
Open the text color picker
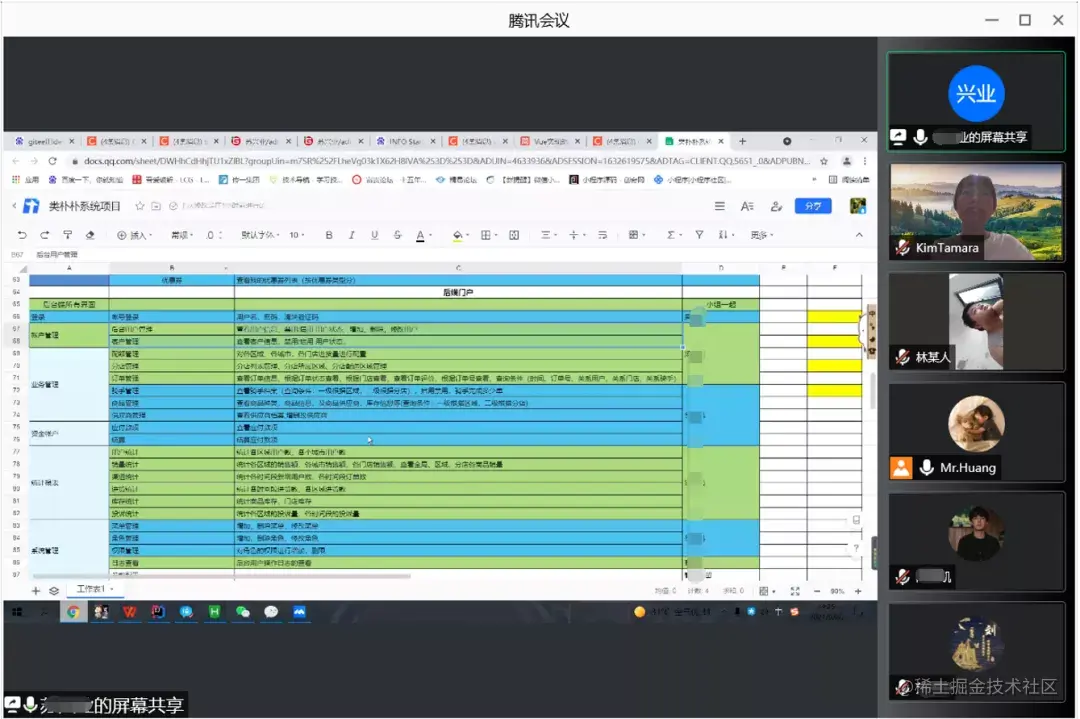pos(424,236)
